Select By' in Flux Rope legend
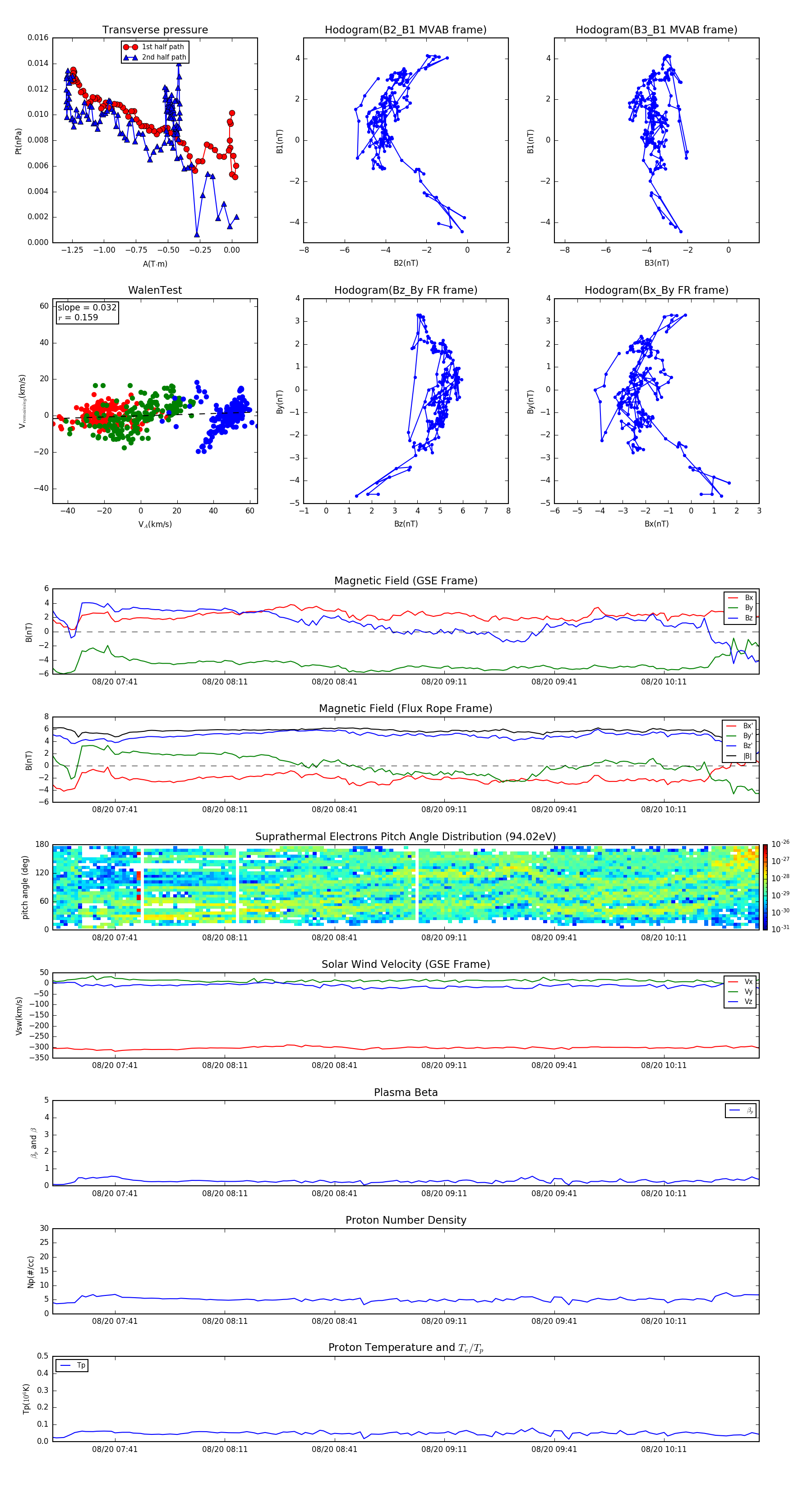The height and width of the screenshot is (1489, 812). coord(740,736)
